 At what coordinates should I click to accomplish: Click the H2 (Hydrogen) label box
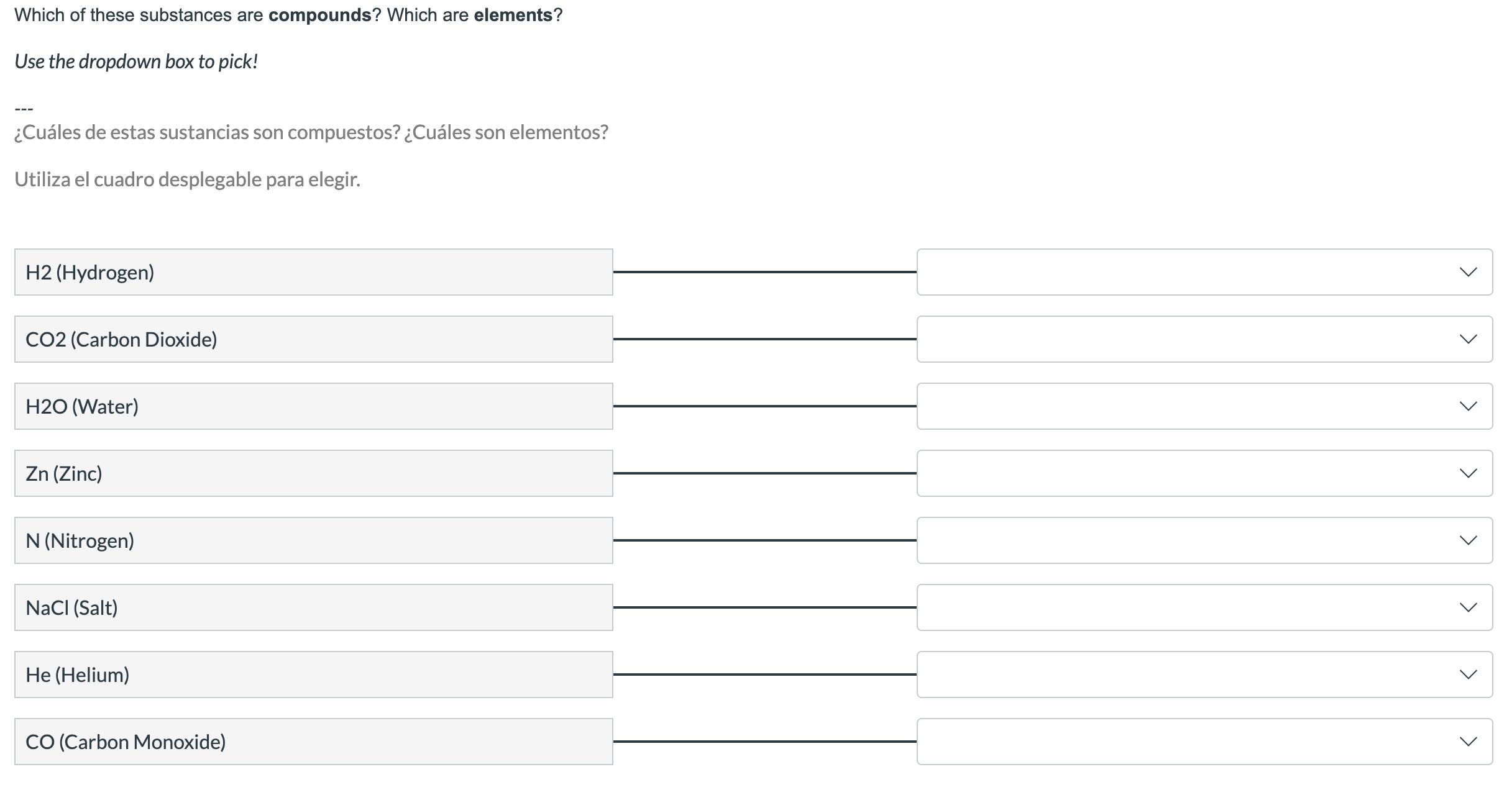tap(313, 272)
